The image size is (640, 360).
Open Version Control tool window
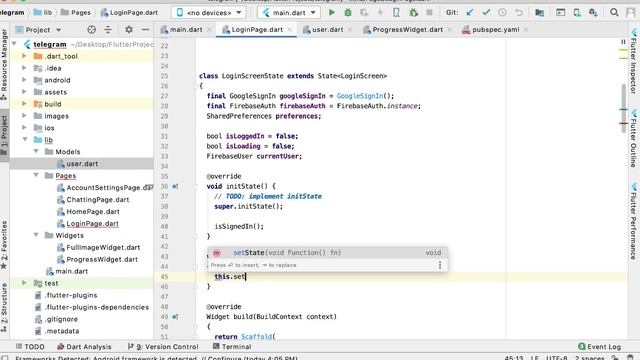click(163, 347)
